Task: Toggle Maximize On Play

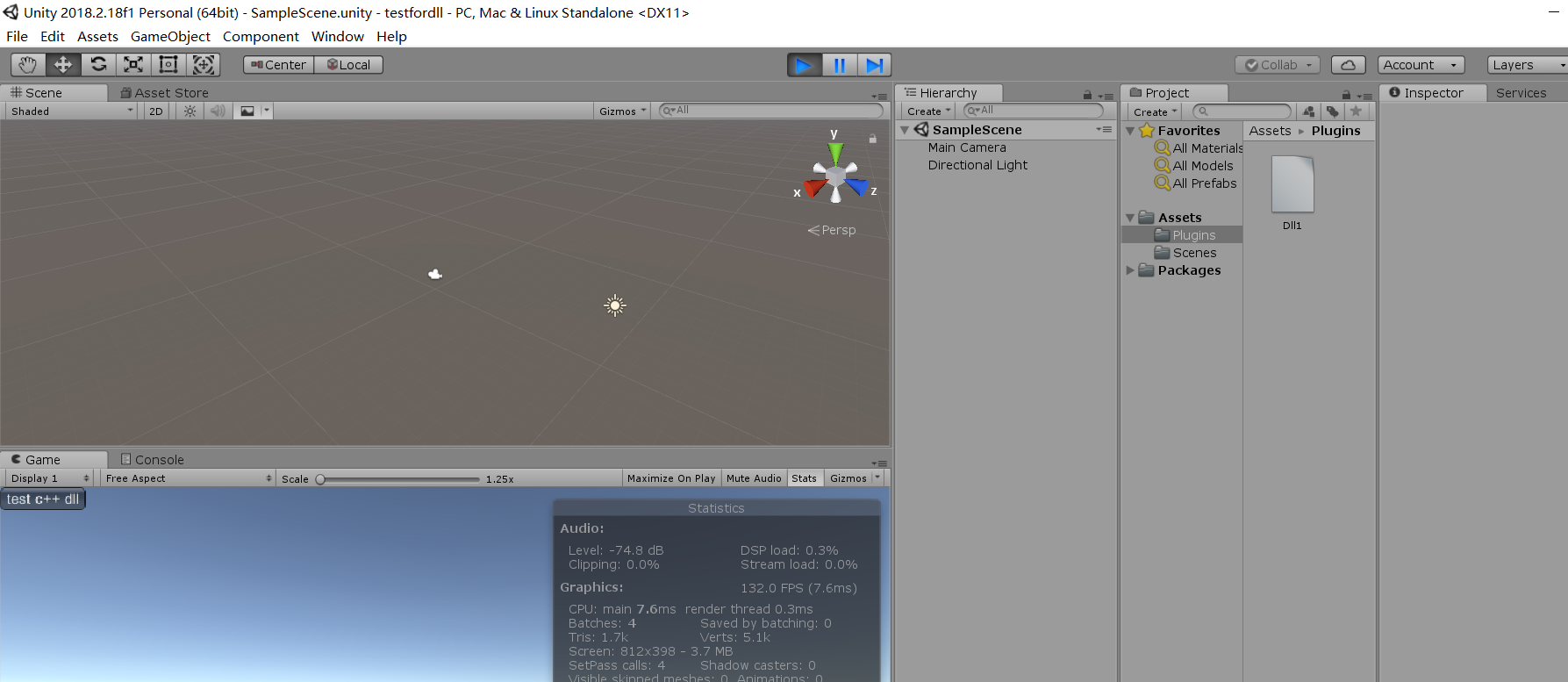Action: point(671,478)
